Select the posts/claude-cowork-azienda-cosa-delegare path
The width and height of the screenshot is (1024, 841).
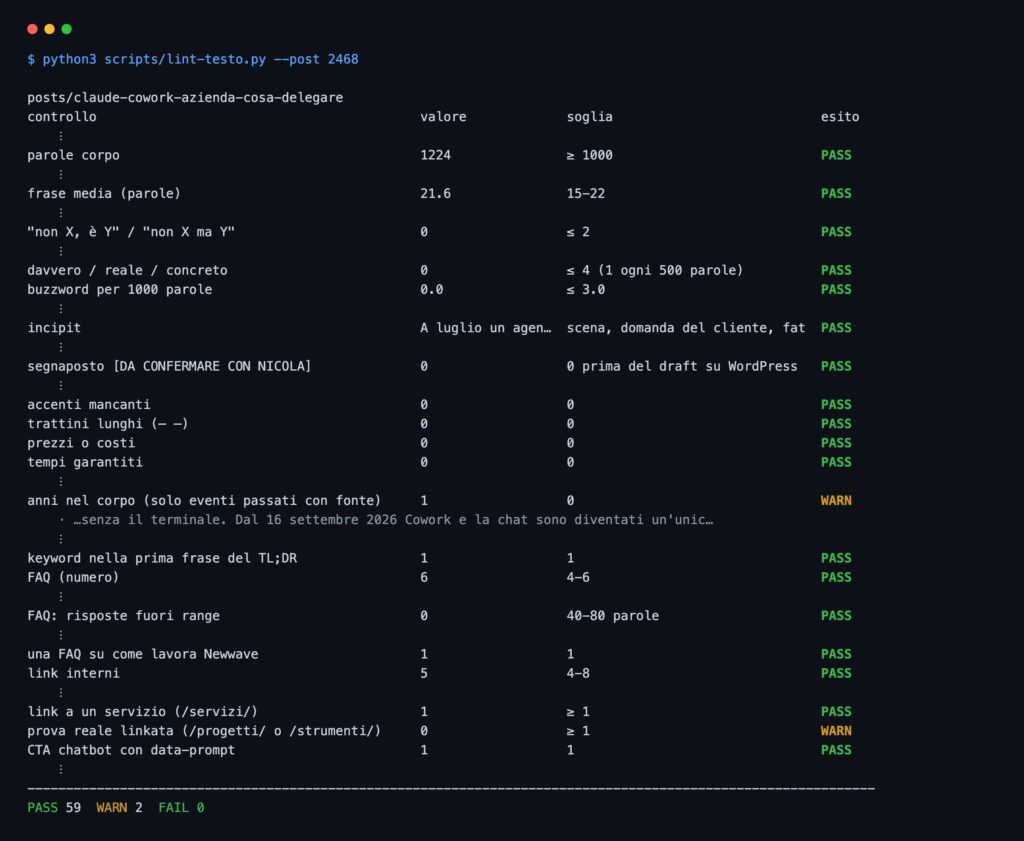pos(185,97)
